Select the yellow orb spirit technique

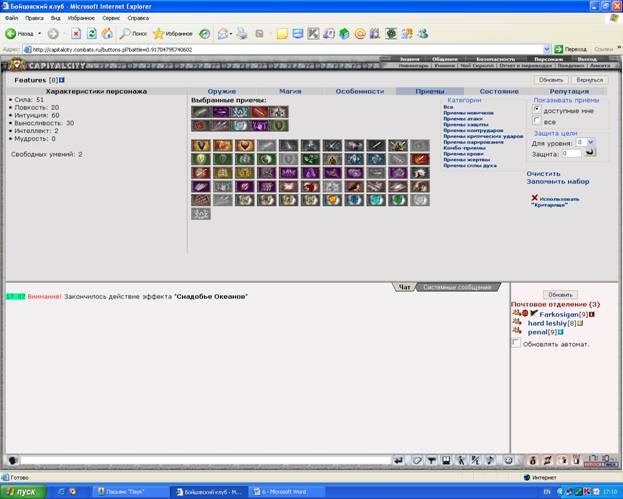[332, 200]
